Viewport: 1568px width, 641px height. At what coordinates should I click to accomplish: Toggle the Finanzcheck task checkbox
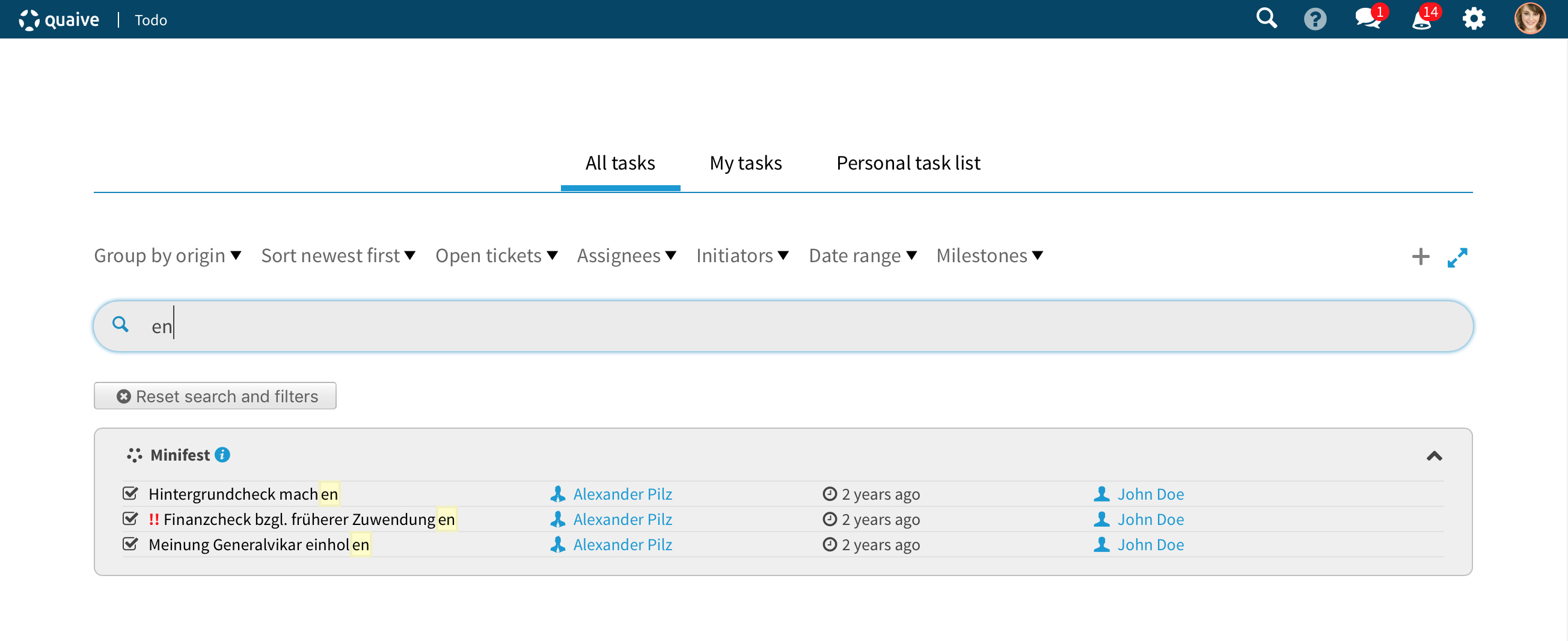130,519
